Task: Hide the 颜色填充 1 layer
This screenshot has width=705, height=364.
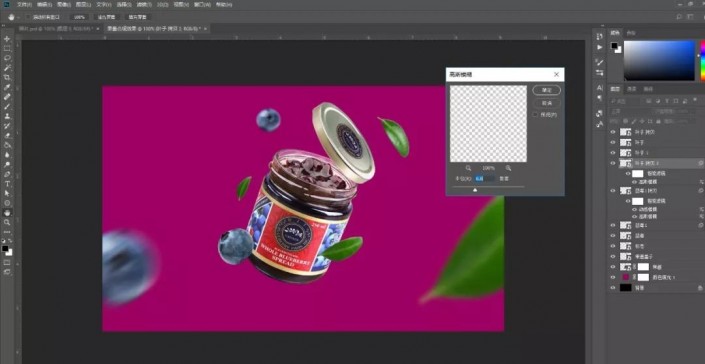Action: click(x=613, y=277)
